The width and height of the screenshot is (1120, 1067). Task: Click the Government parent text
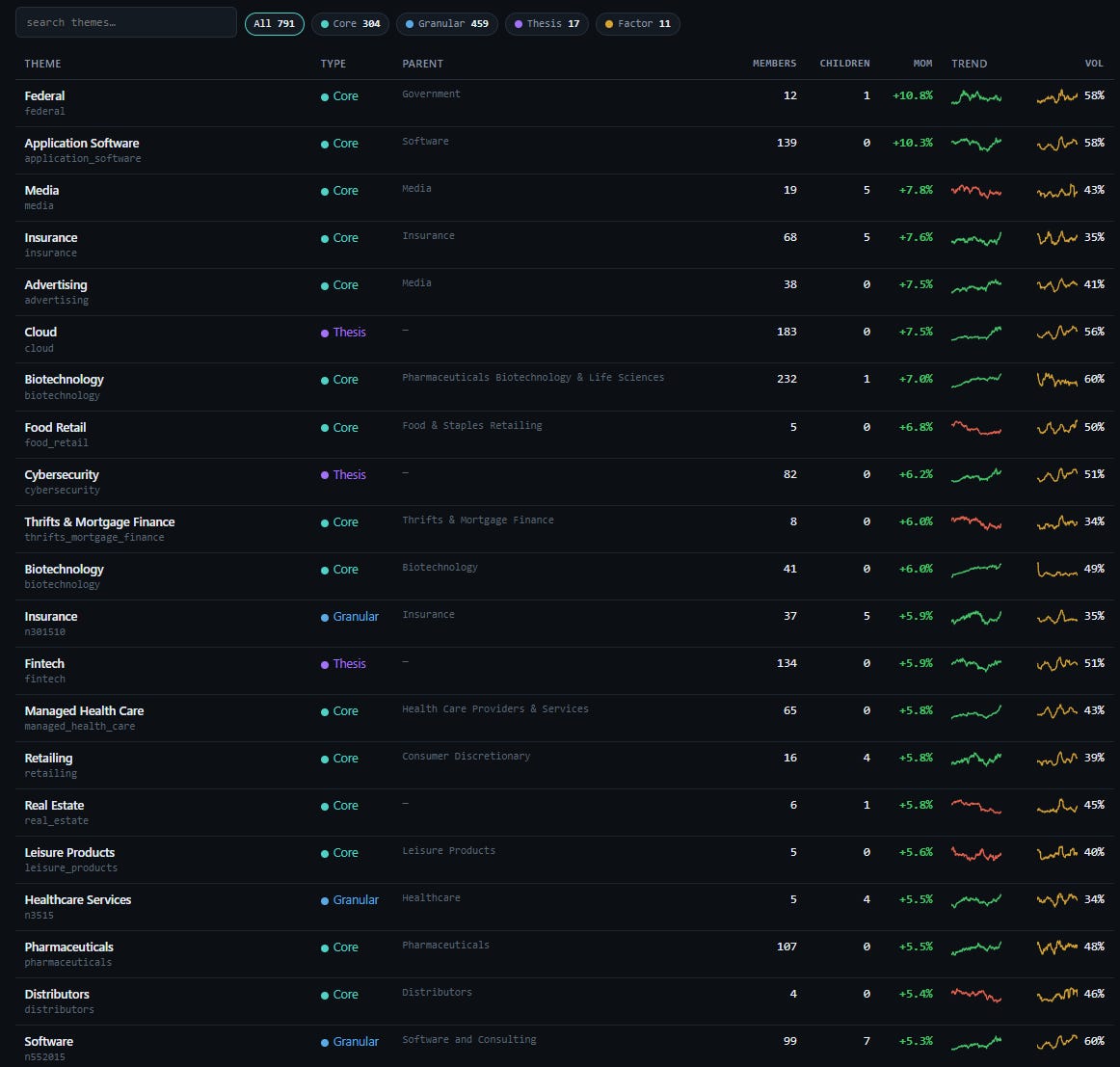(x=431, y=93)
